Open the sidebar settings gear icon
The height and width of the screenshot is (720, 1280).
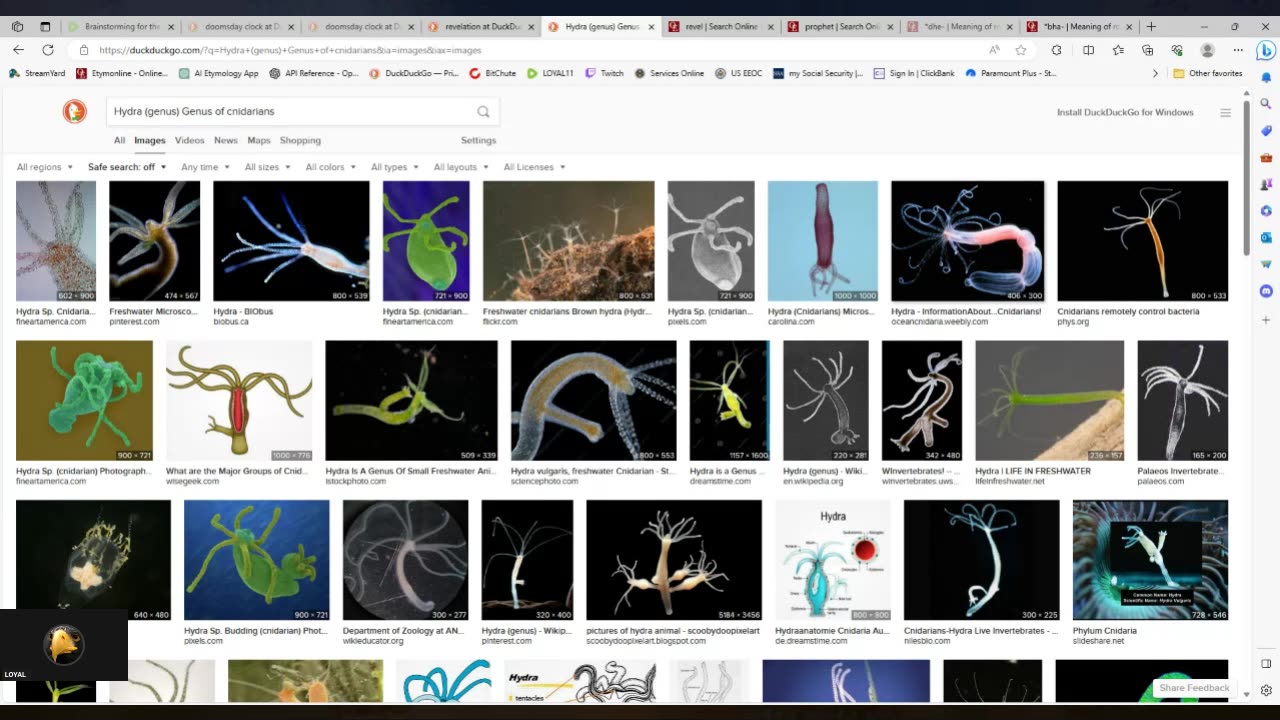click(1266, 690)
